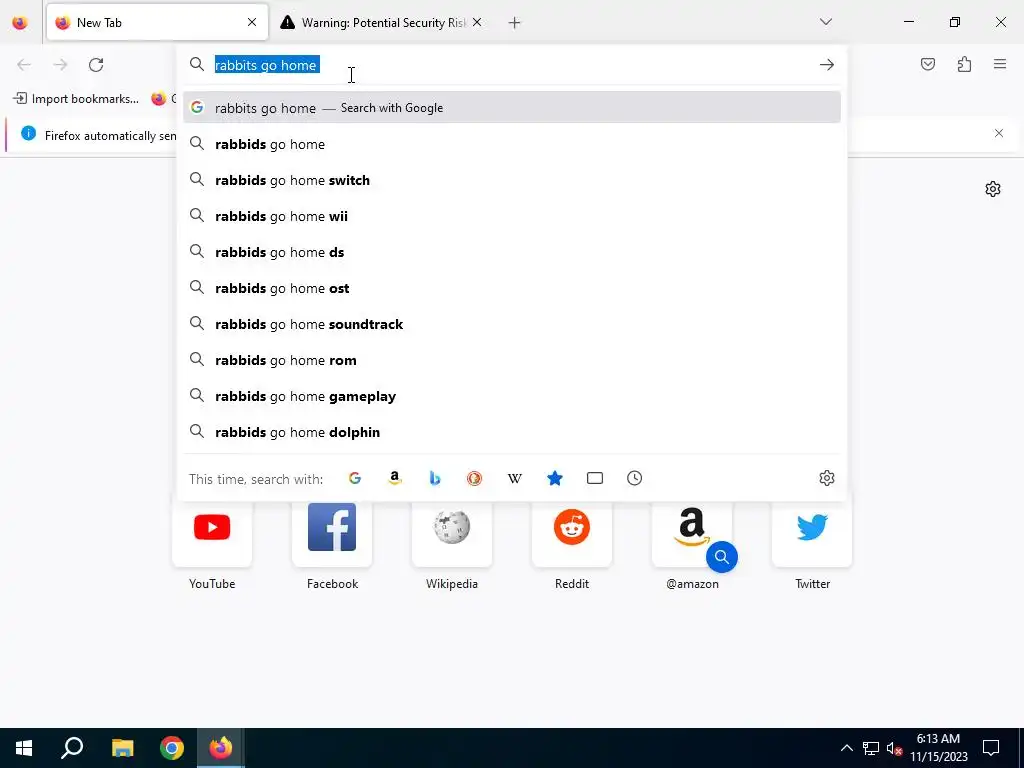Switch to the New Tab tab
The image size is (1024, 768).
click(157, 22)
